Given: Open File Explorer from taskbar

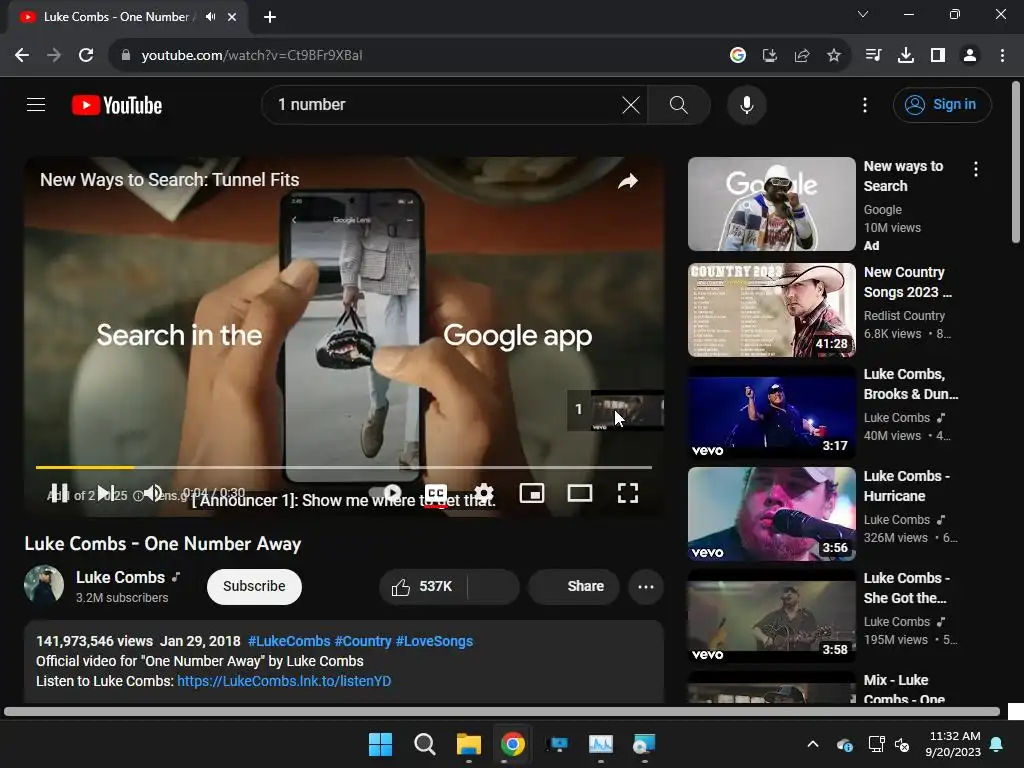Looking at the screenshot, I should click(x=468, y=744).
